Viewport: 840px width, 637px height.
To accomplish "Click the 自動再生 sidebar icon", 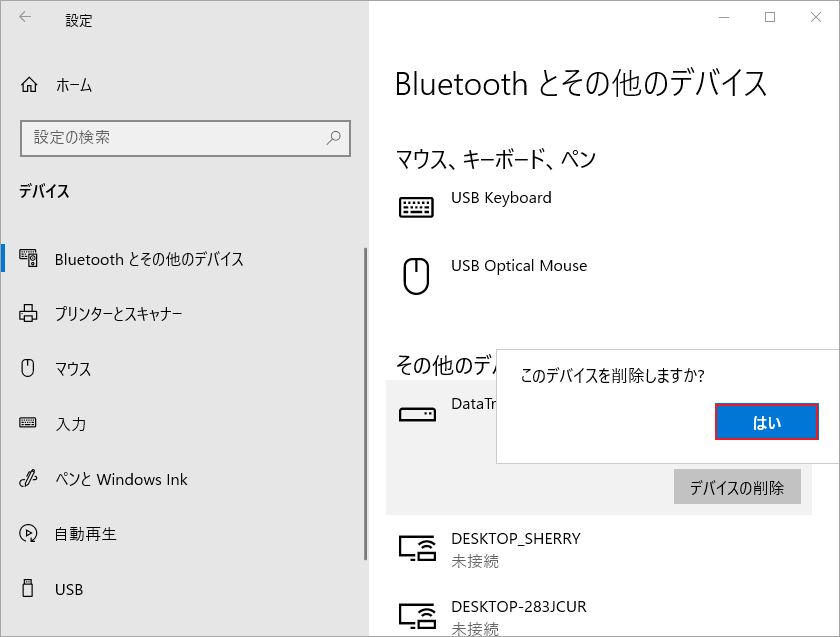I will (28, 533).
